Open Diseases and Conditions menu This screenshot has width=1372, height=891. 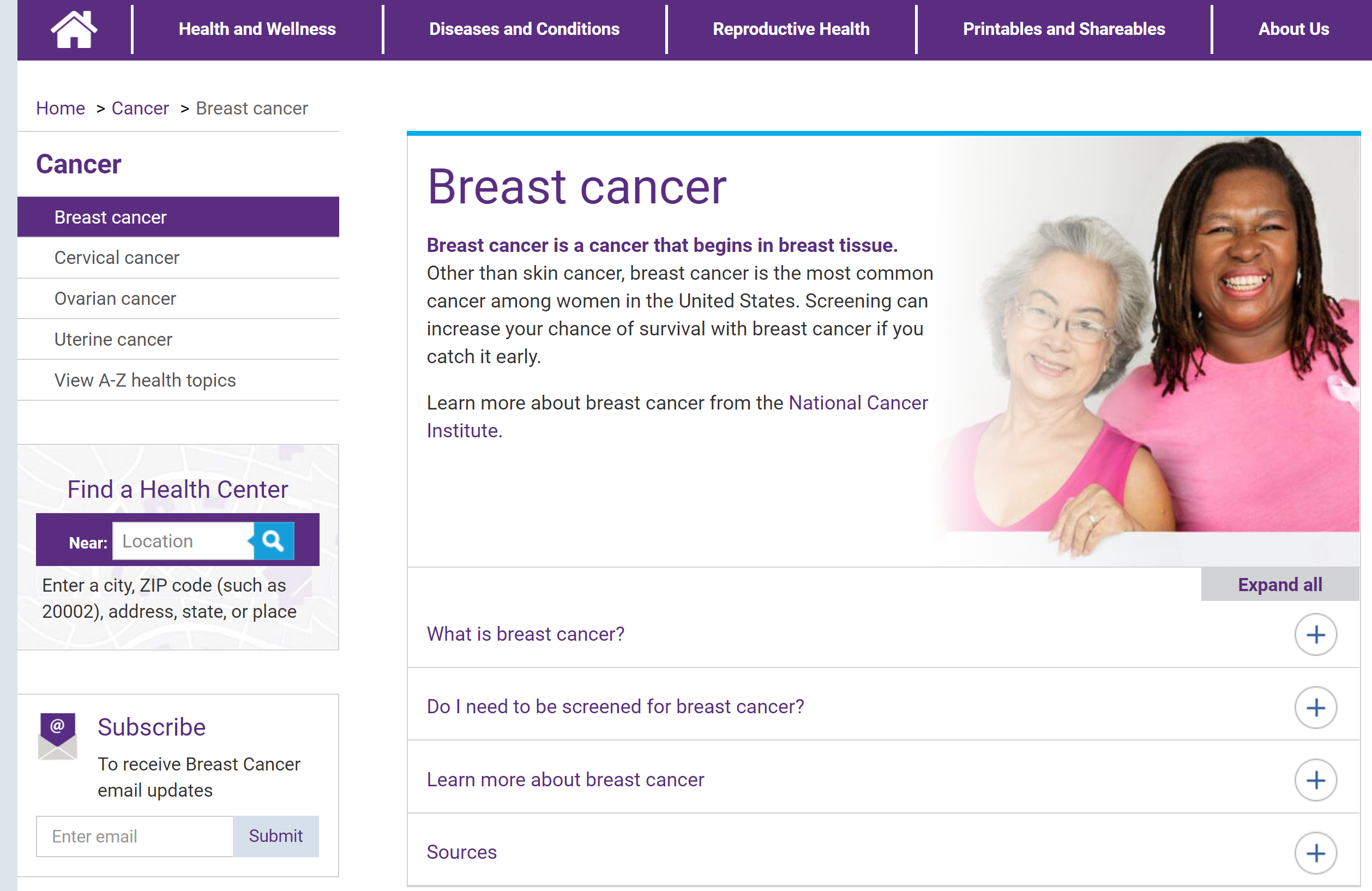524,29
